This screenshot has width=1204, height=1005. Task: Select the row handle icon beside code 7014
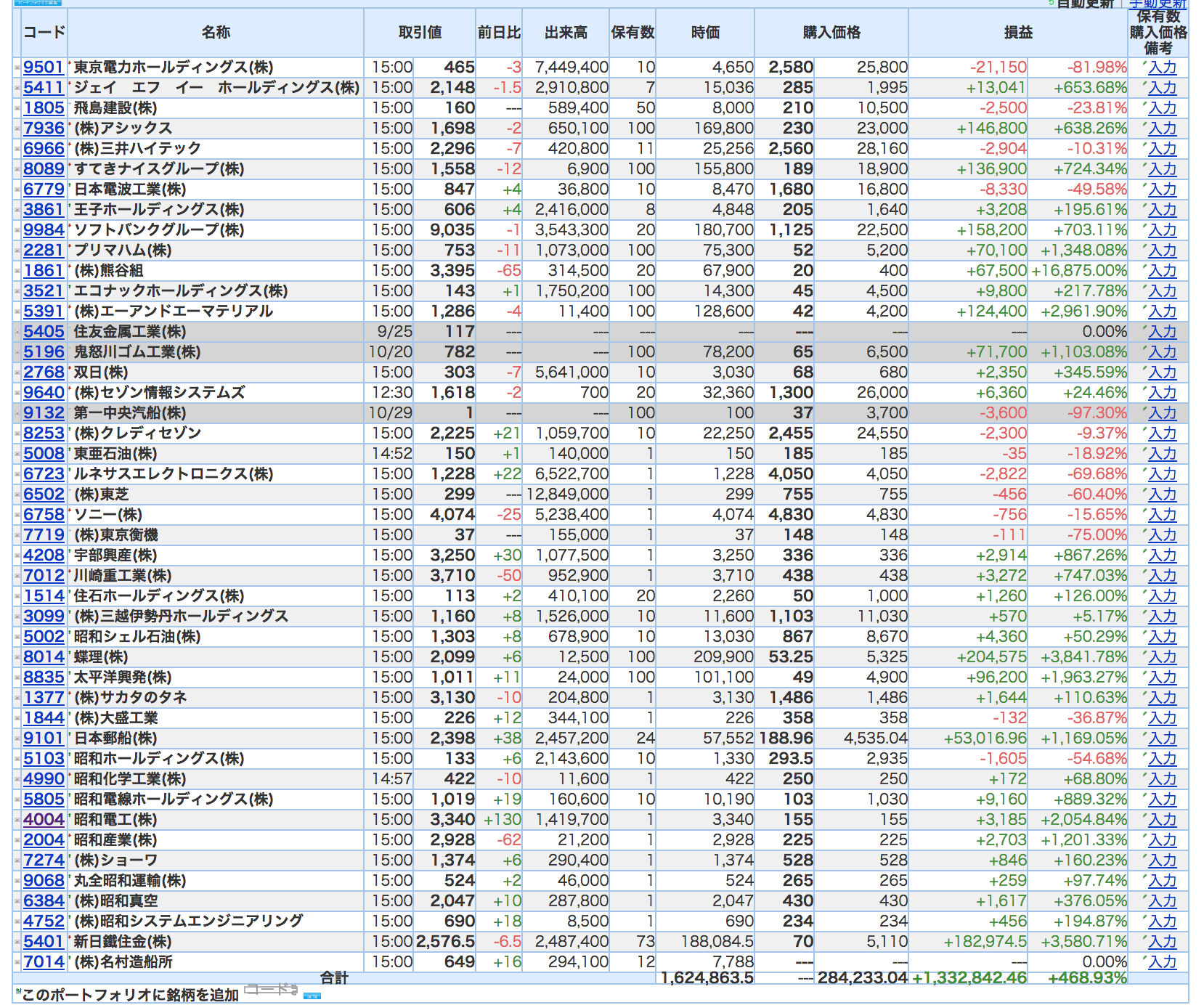(17, 962)
